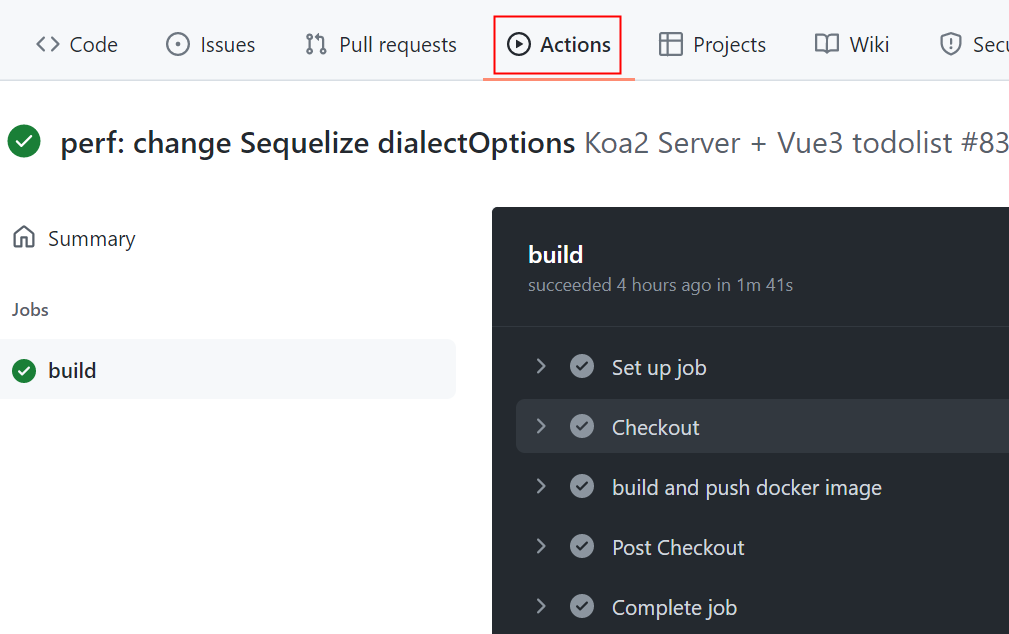Viewport: 1009px width, 634px height.
Task: Click the Checkout step status checkmark
Action: (582, 427)
